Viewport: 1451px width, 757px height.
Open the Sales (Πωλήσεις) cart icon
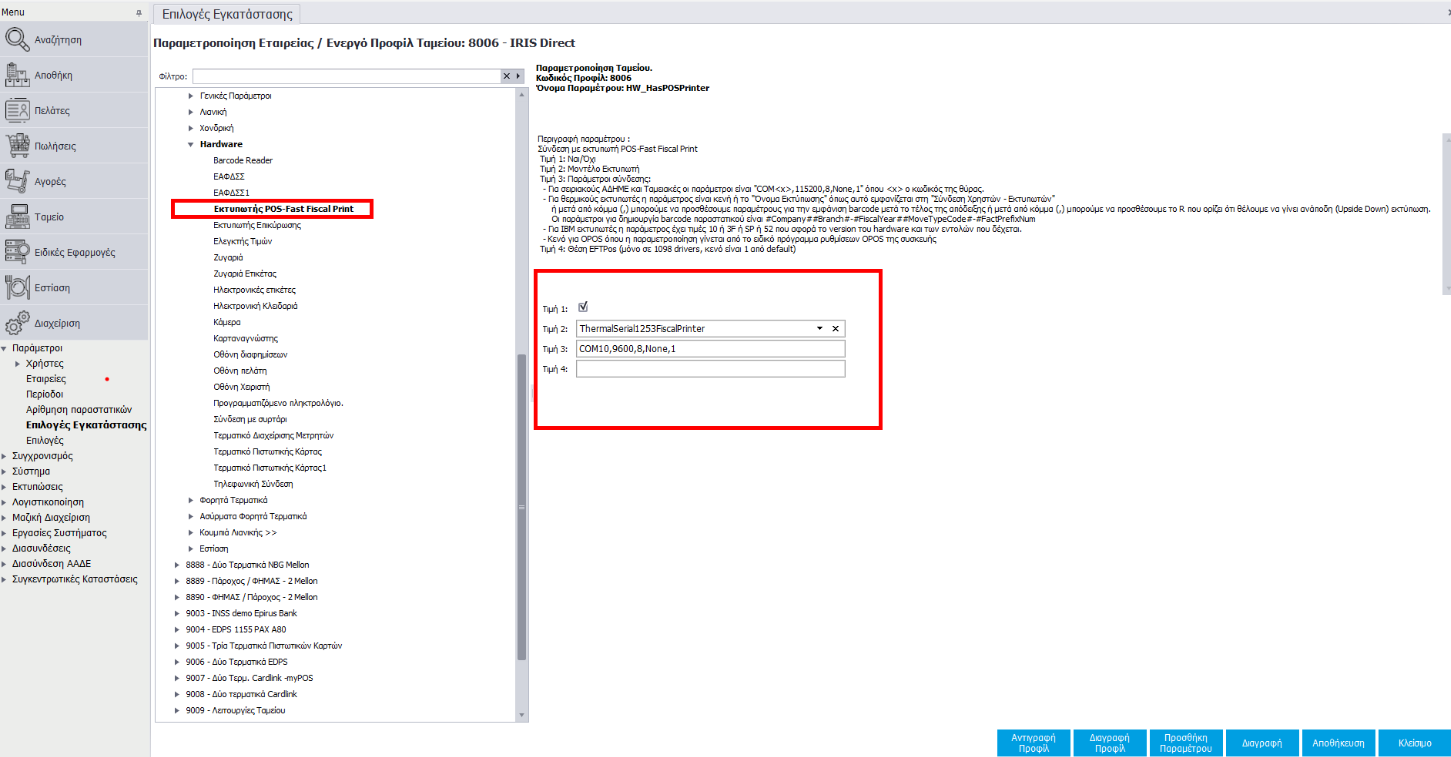click(x=18, y=146)
